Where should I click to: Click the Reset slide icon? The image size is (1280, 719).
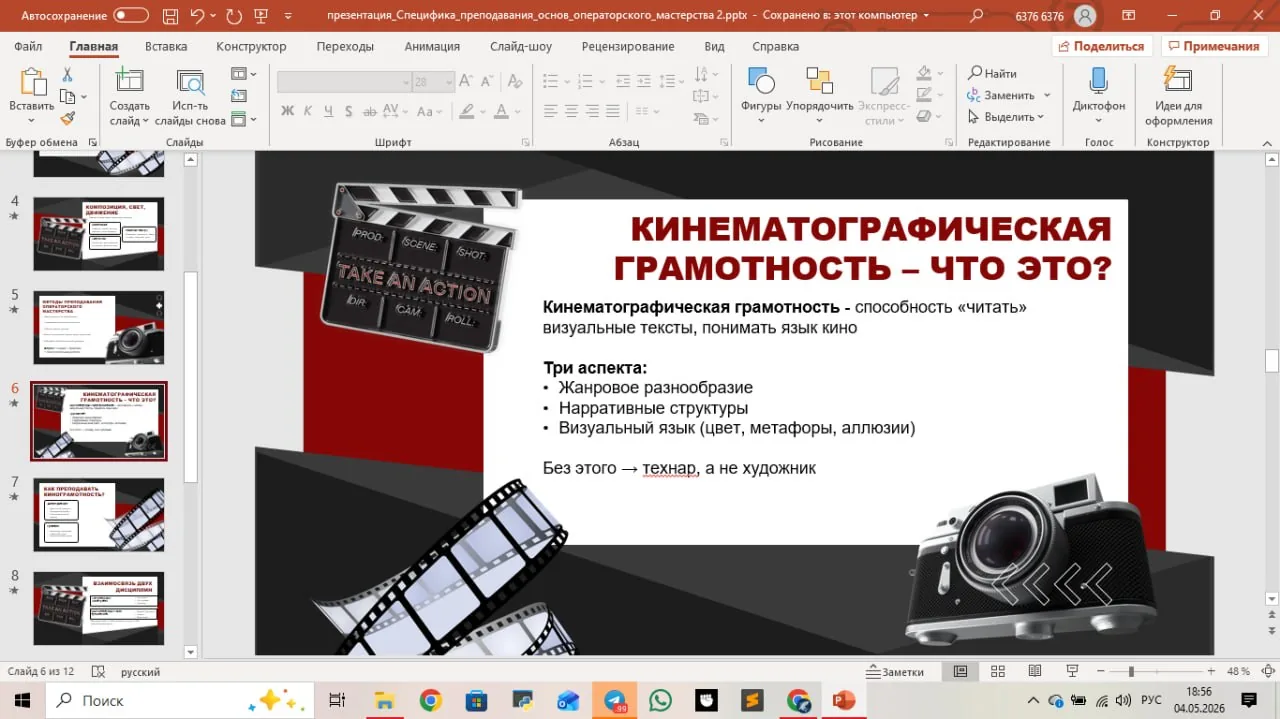(238, 96)
